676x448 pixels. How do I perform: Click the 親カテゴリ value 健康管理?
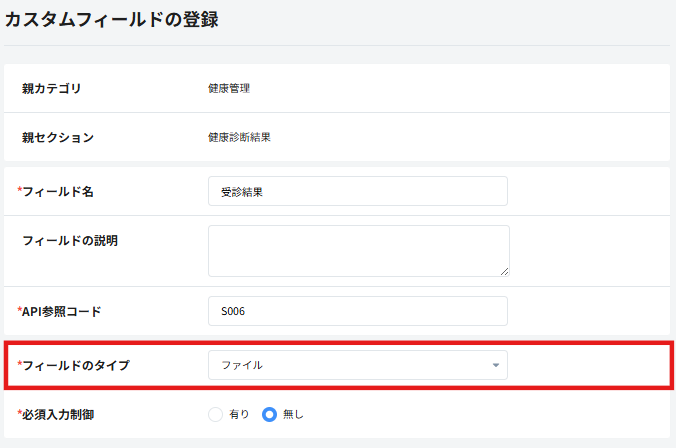[x=229, y=88]
